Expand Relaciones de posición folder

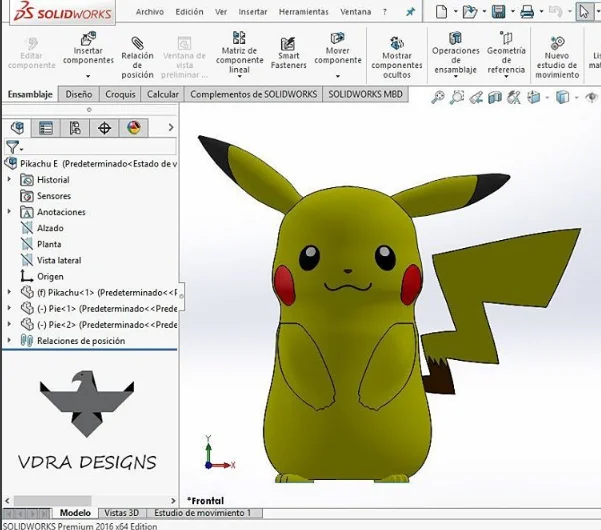coord(10,340)
